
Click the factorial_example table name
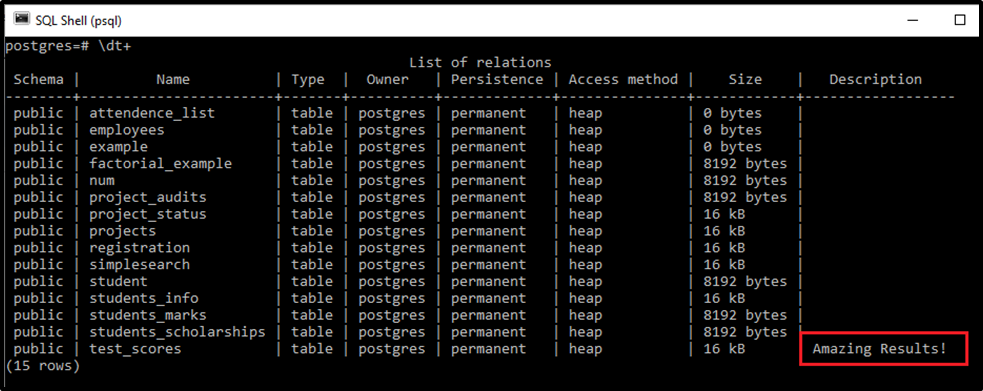pos(160,164)
